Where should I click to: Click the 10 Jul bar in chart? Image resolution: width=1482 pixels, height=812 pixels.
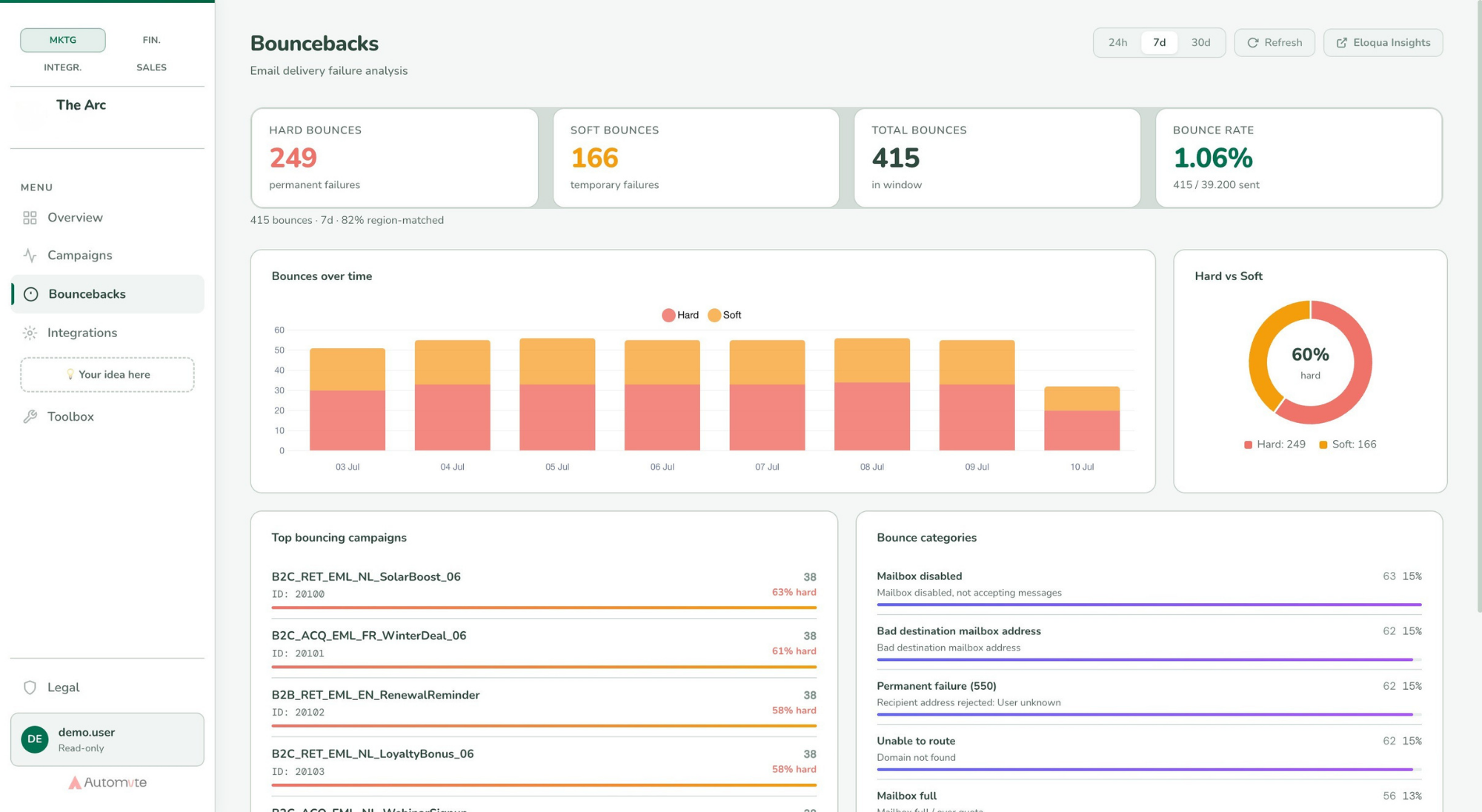(1082, 419)
